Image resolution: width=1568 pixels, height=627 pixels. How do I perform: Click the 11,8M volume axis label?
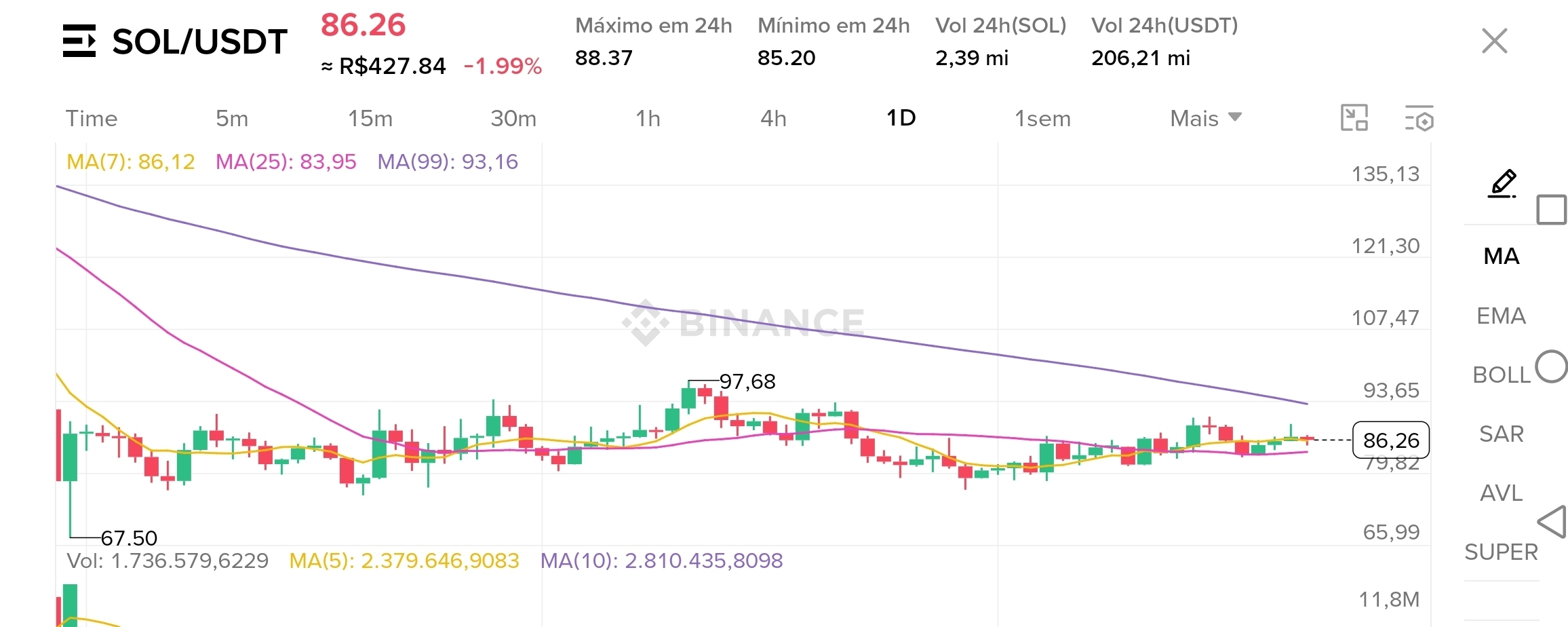click(1389, 599)
